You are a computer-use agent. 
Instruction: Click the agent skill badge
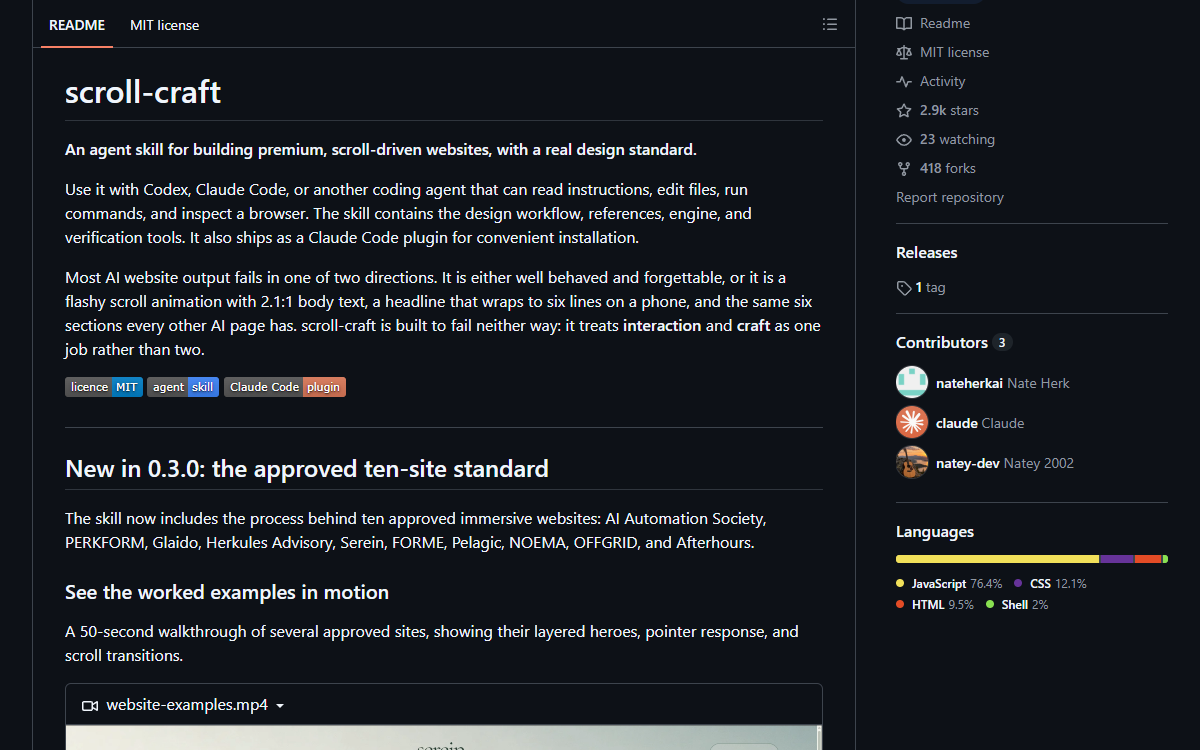click(x=183, y=387)
